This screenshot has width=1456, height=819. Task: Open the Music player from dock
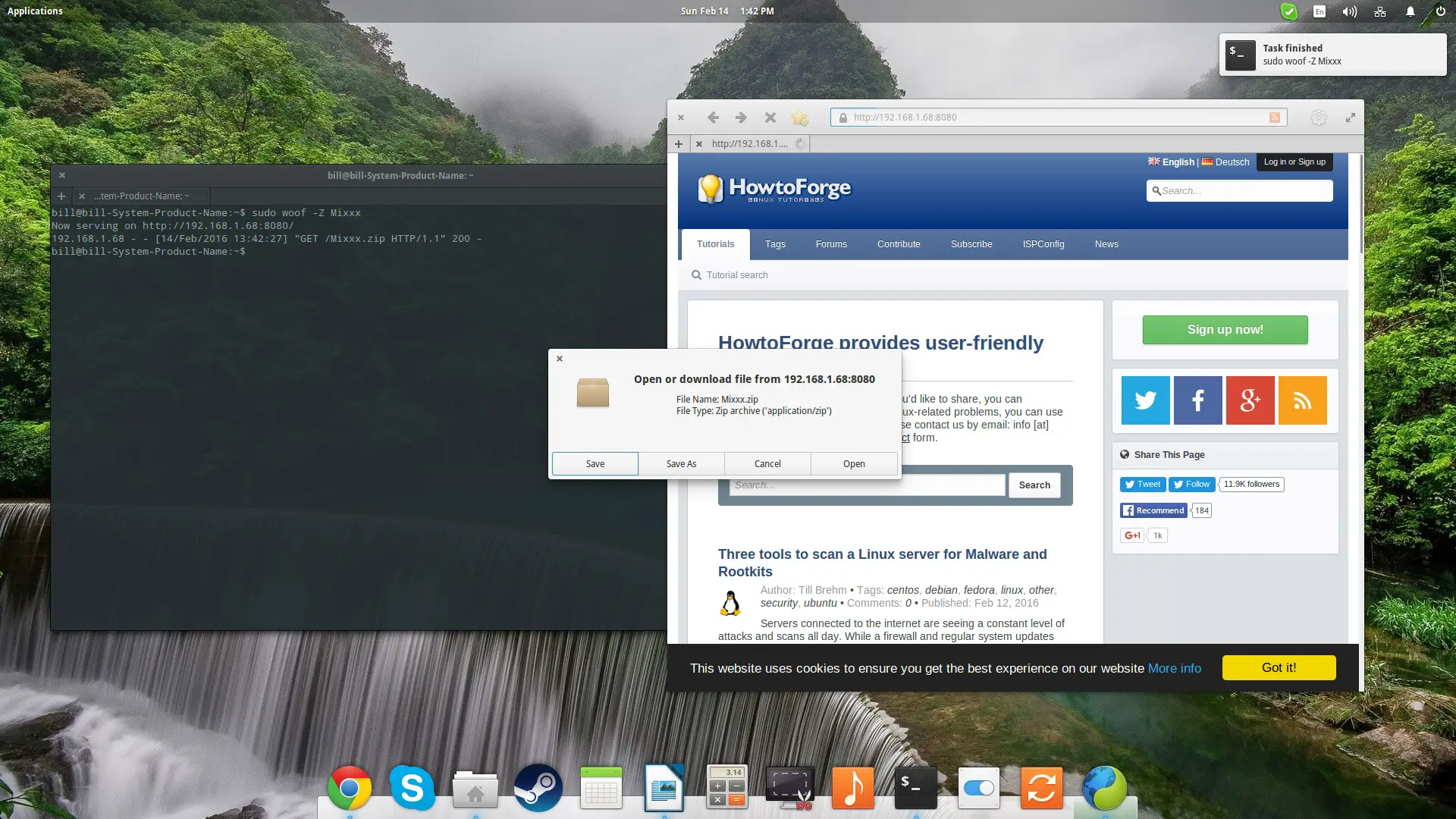853,788
